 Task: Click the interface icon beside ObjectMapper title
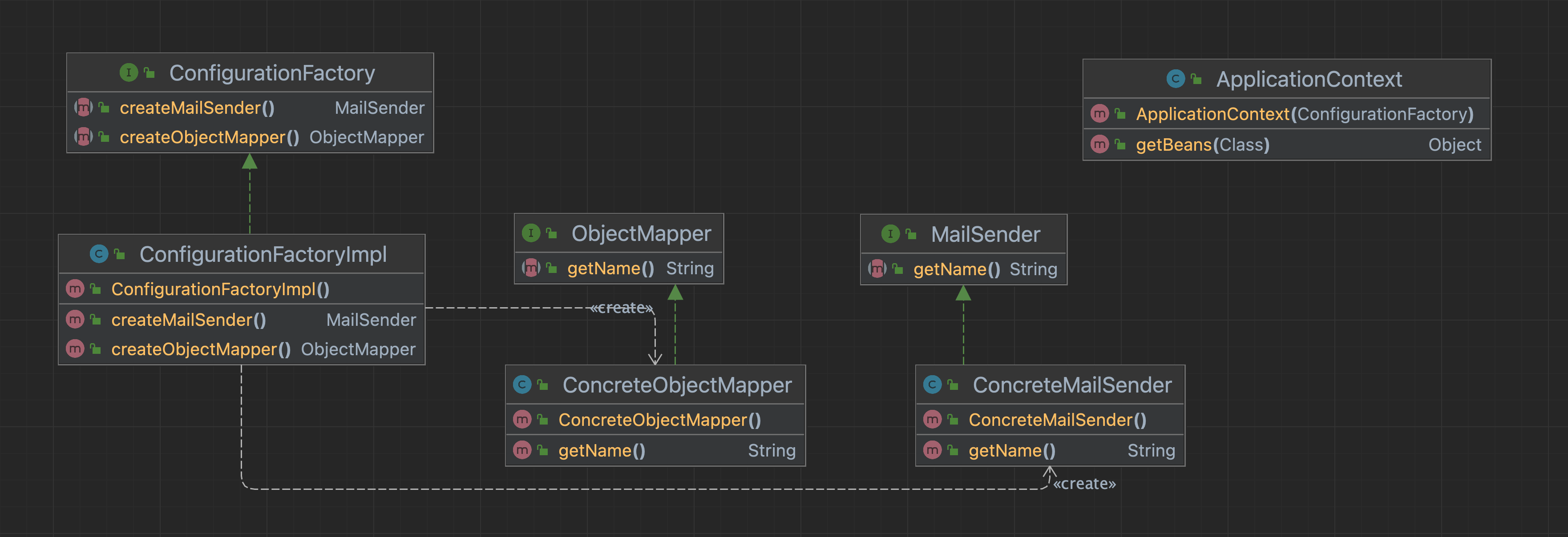tap(531, 233)
